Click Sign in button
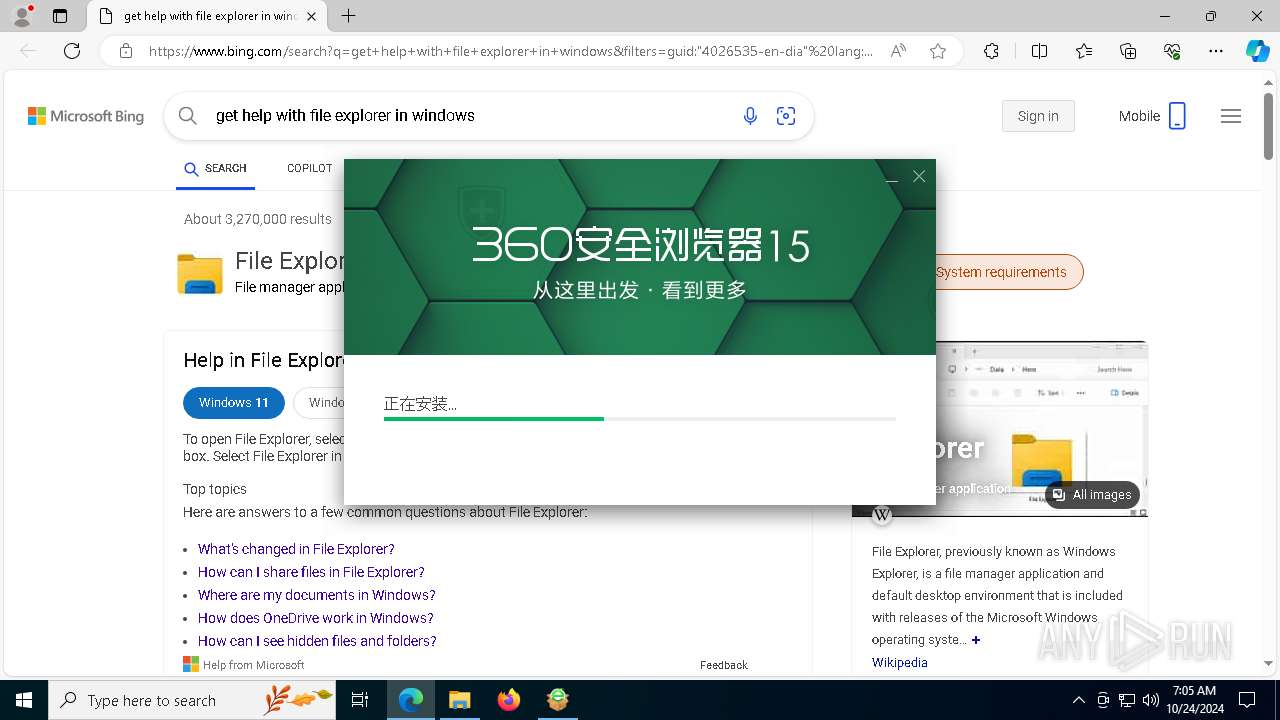1280x720 pixels. (x=1038, y=116)
